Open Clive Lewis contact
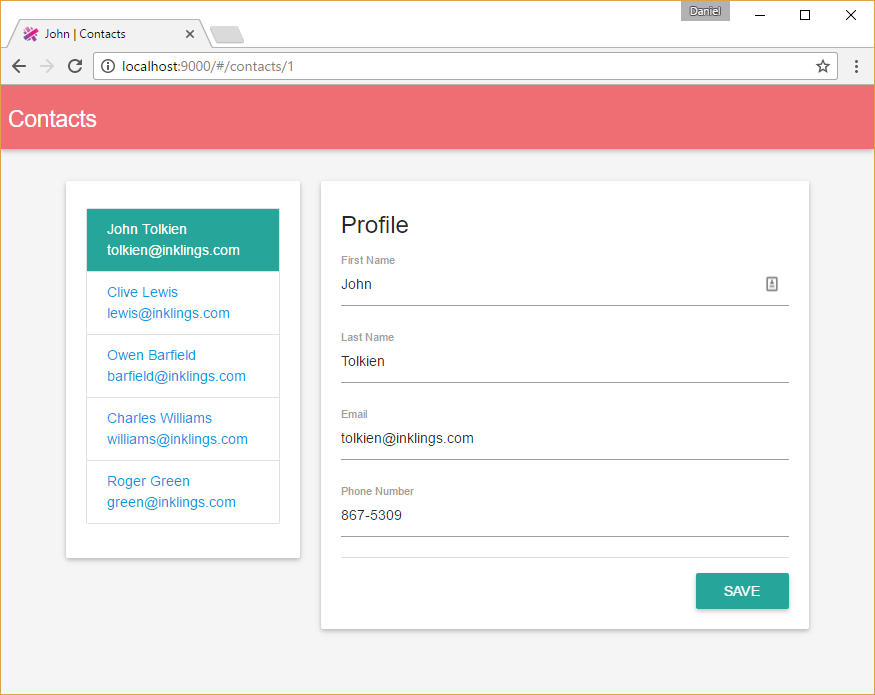This screenshot has height=695, width=875. point(183,303)
